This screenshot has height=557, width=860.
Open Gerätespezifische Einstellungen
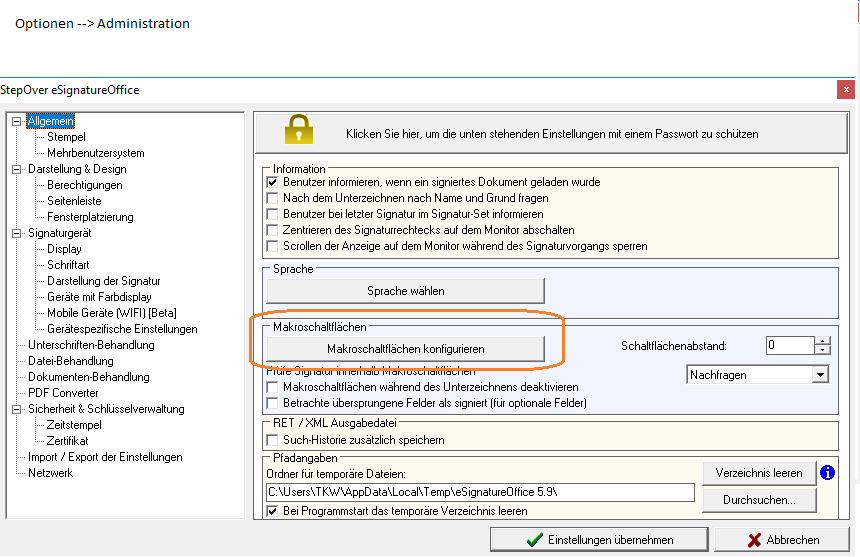coord(122,329)
